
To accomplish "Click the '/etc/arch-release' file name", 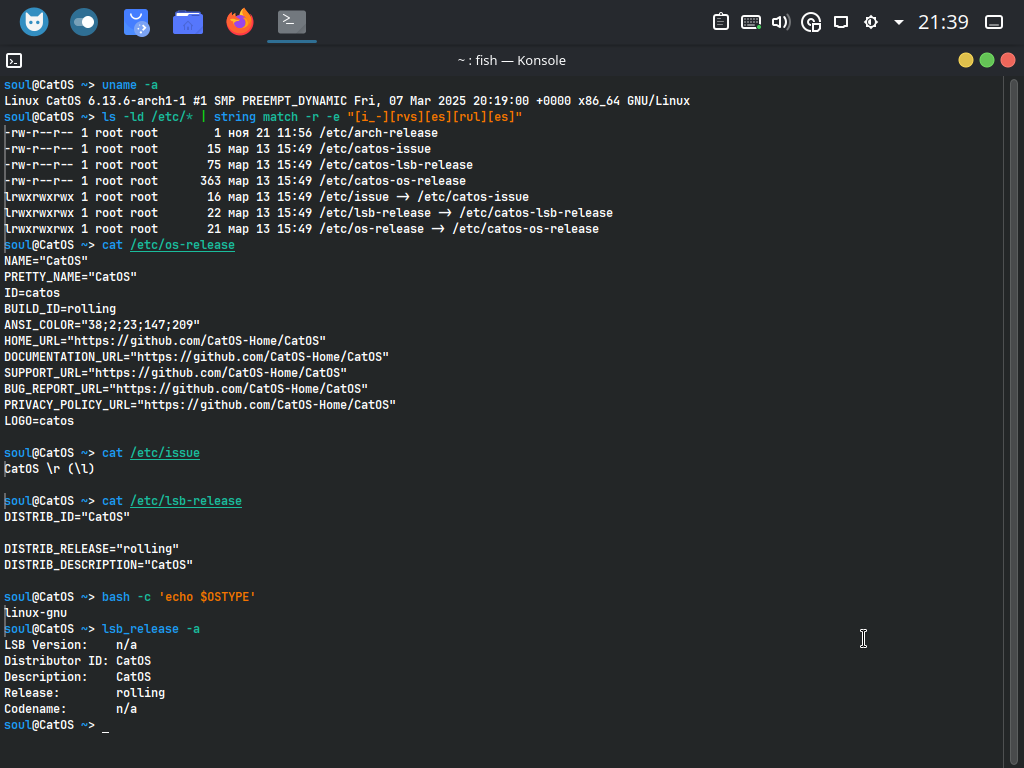I will click(x=378, y=133).
